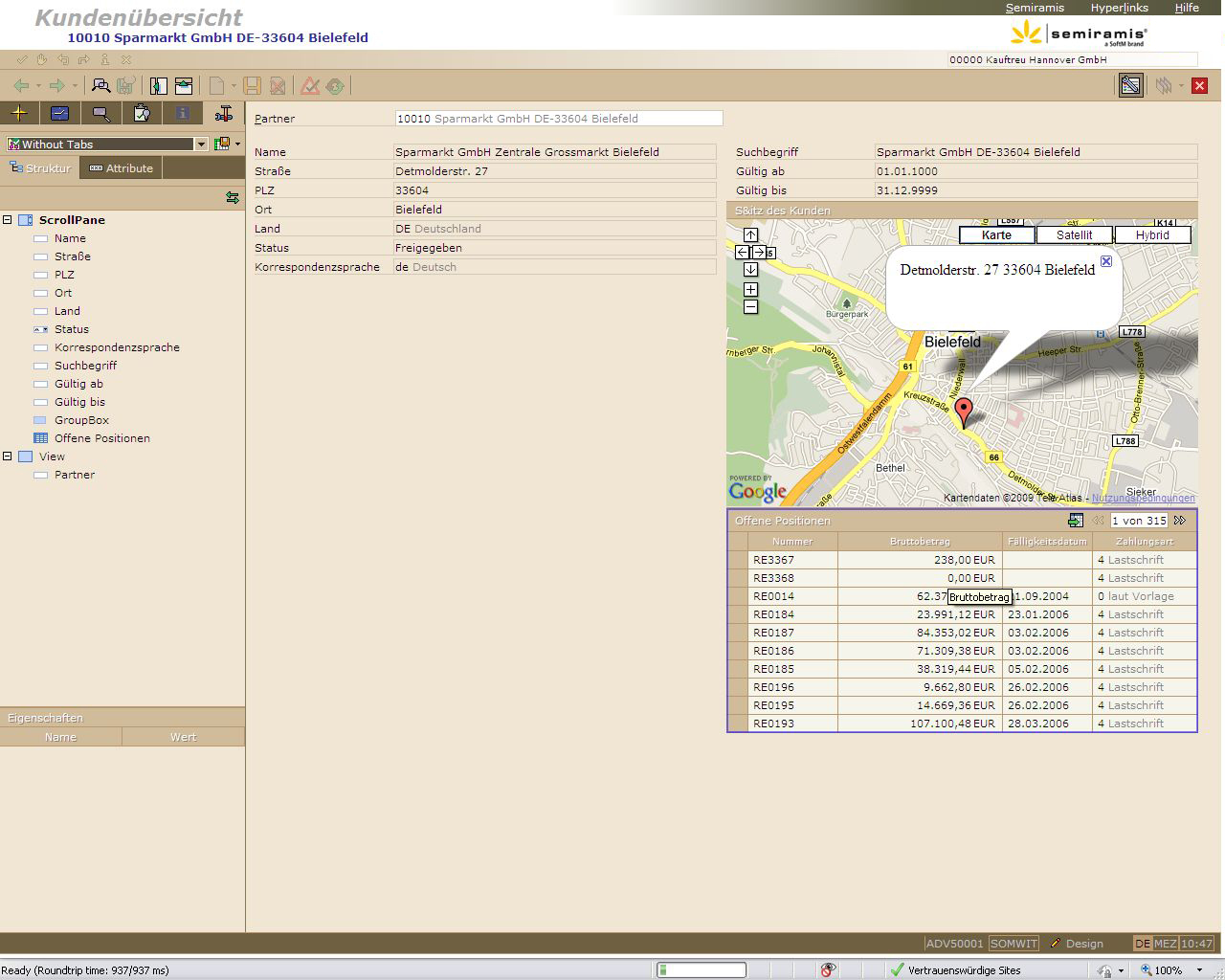Click the Partner input field
The height and width of the screenshot is (980, 1225).
[x=558, y=119]
